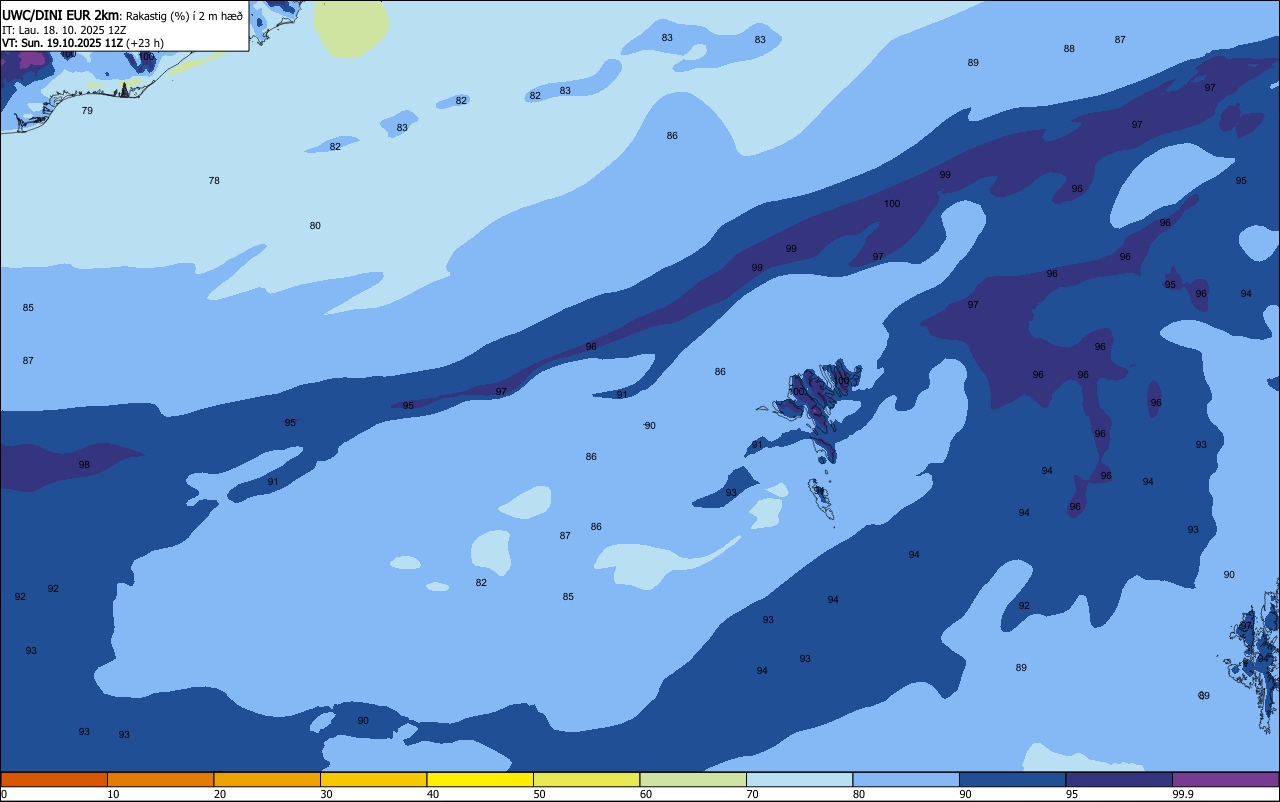Click the humidity value 98 on map
Image resolution: width=1280 pixels, height=802 pixels.
84,465
